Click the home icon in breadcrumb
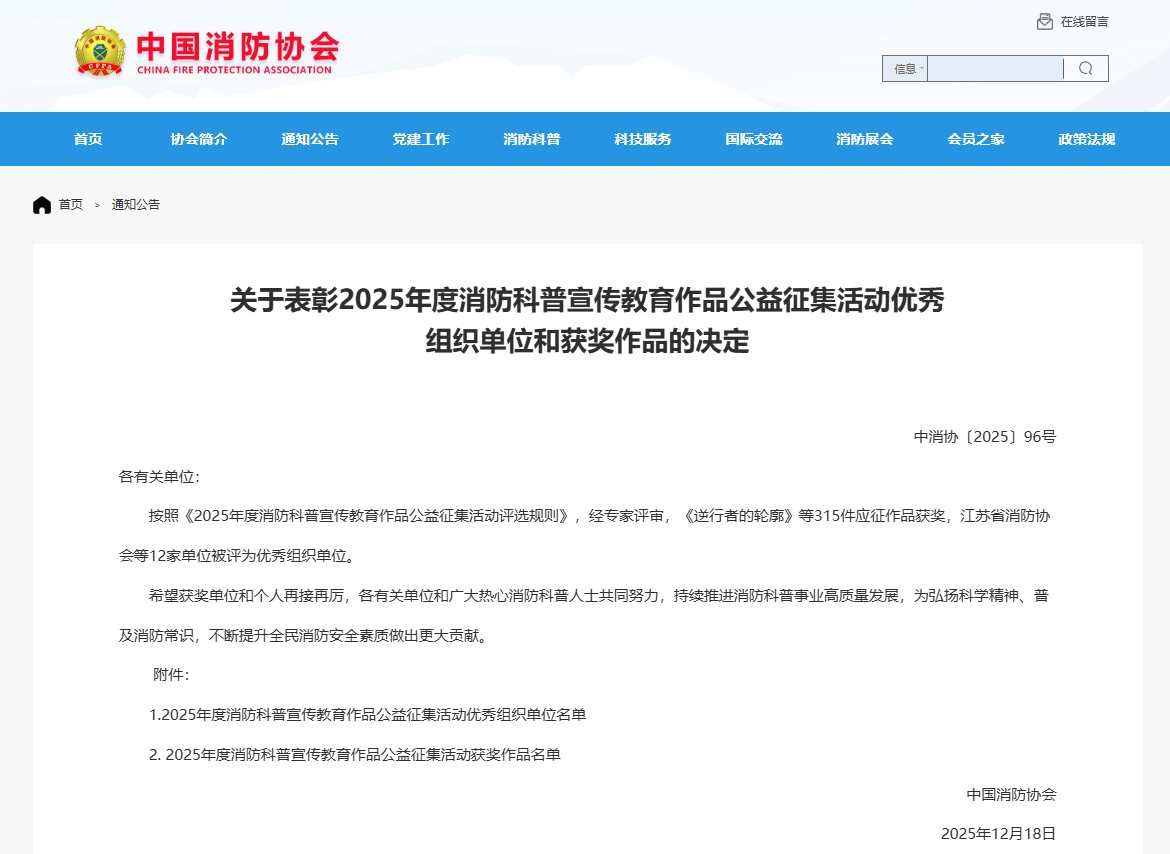The image size is (1170, 854). point(42,205)
